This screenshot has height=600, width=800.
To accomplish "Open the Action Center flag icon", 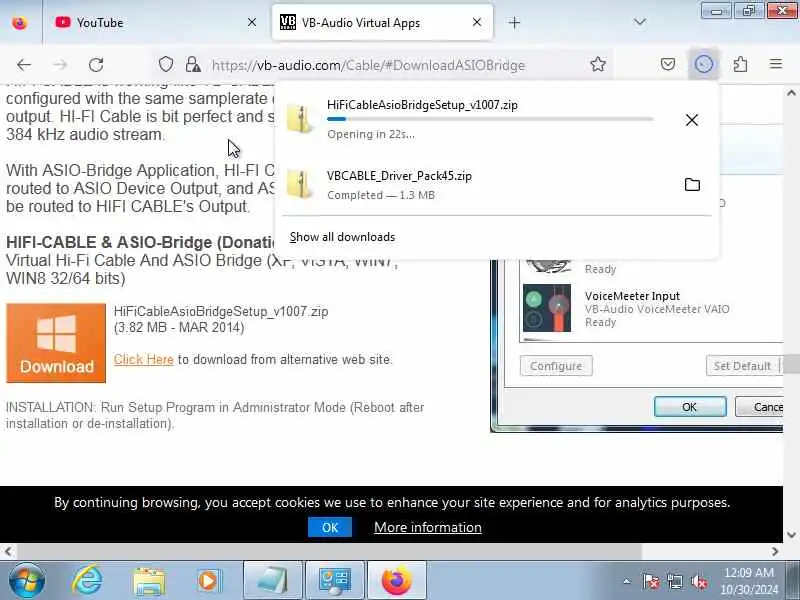I will coord(651,582).
